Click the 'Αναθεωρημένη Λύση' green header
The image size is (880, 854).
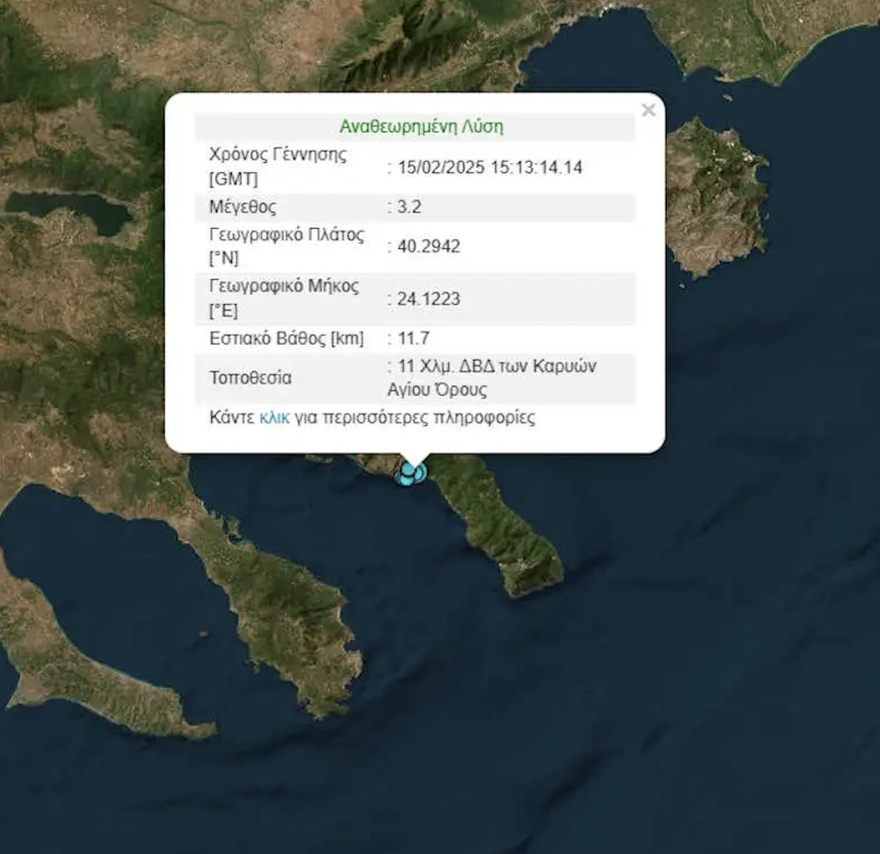[x=421, y=127]
